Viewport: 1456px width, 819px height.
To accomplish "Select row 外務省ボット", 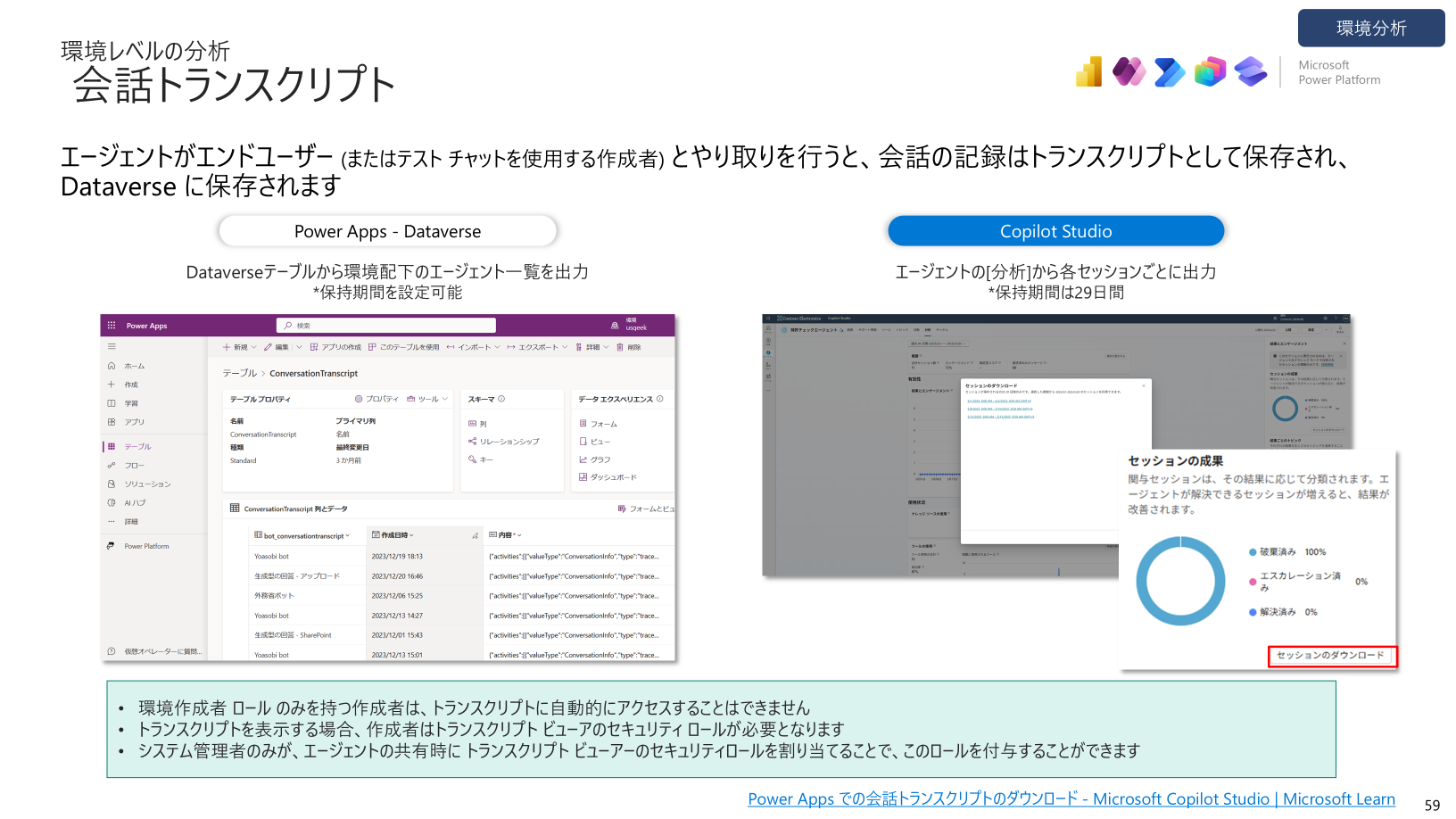I will pyautogui.click(x=274, y=596).
